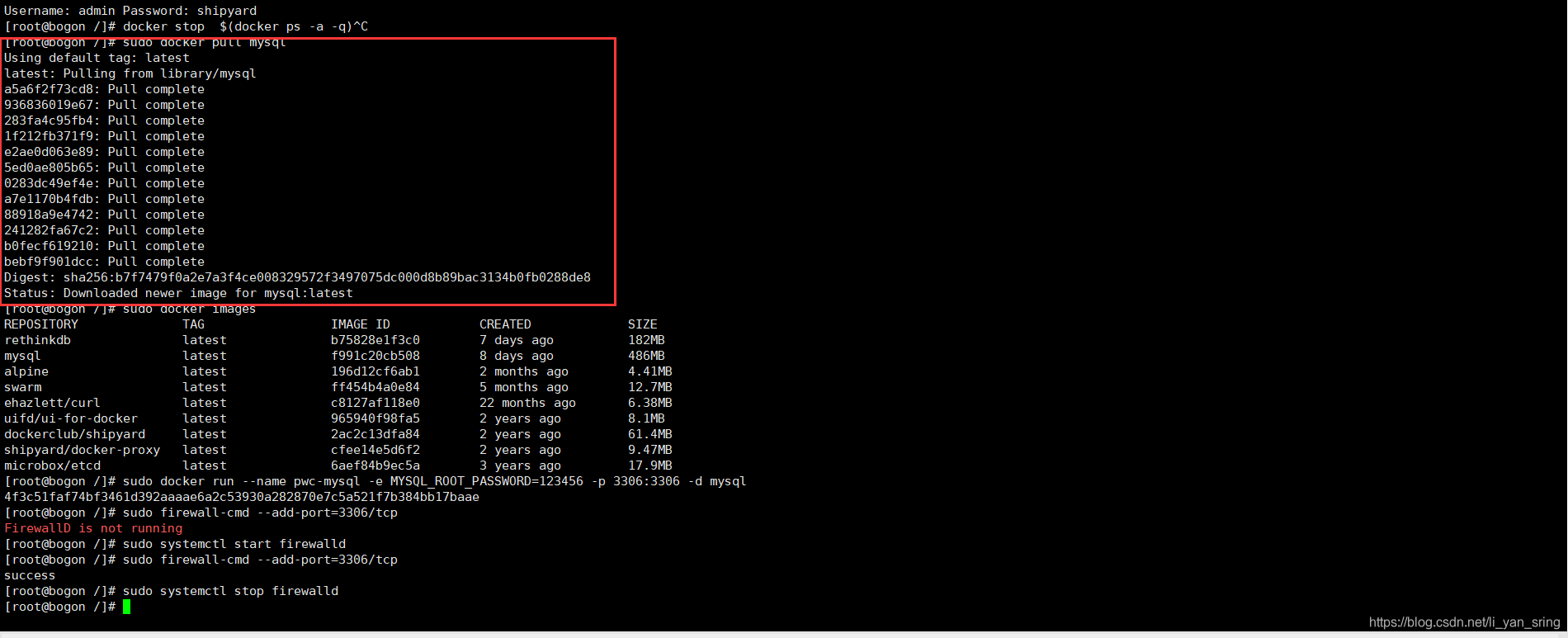
Task: Click the 'TAG' column header
Action: tap(193, 324)
